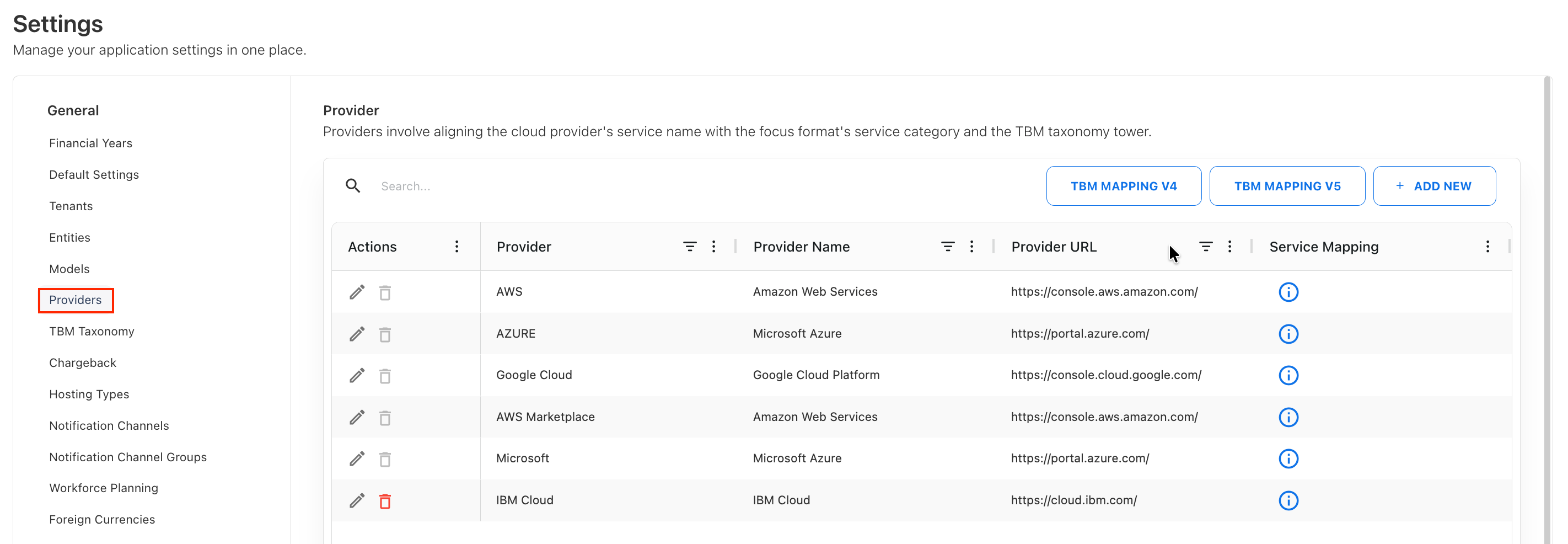1568x544 pixels.
Task: Select Models in the sidebar
Action: tap(69, 269)
